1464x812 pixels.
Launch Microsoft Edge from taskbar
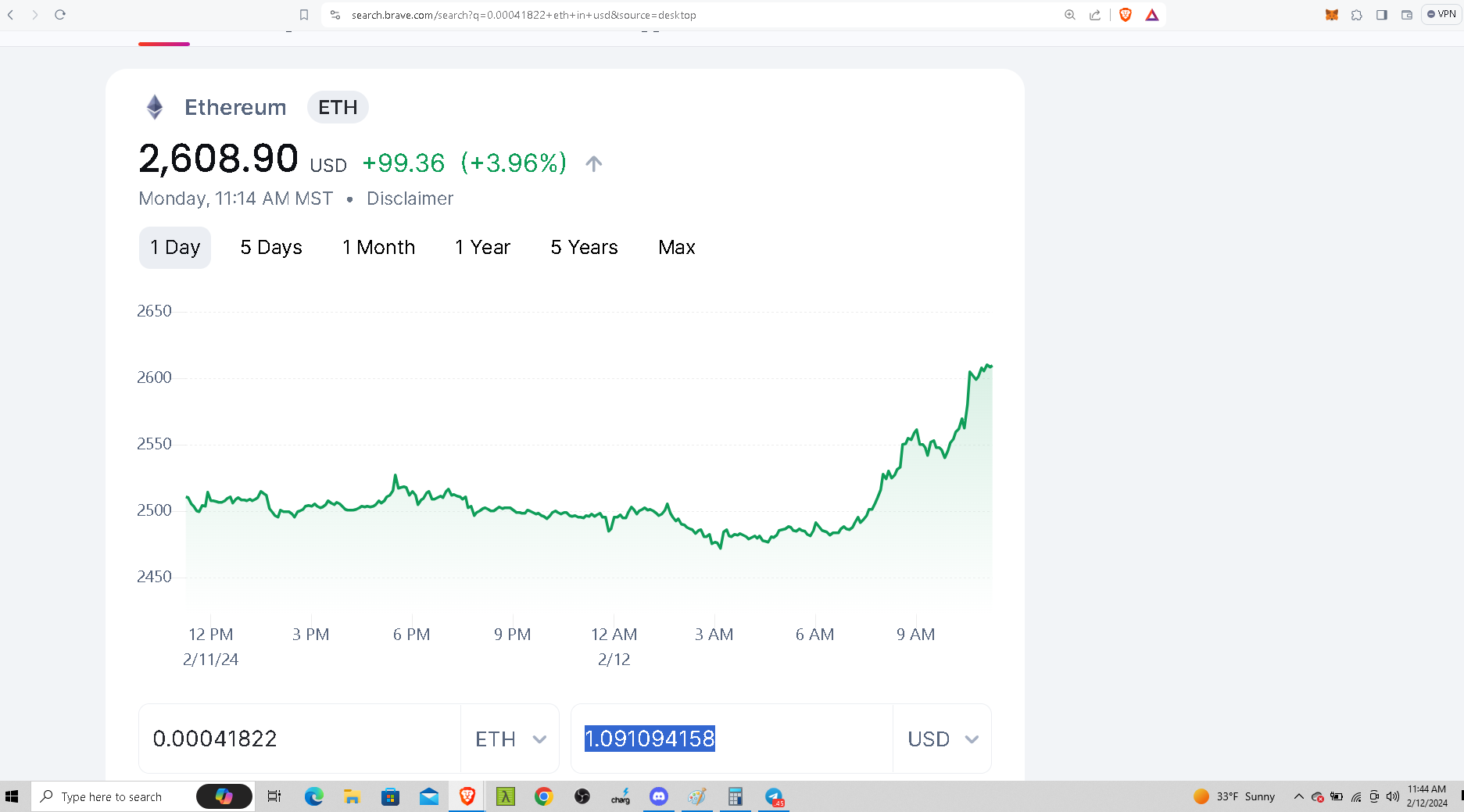[x=314, y=796]
